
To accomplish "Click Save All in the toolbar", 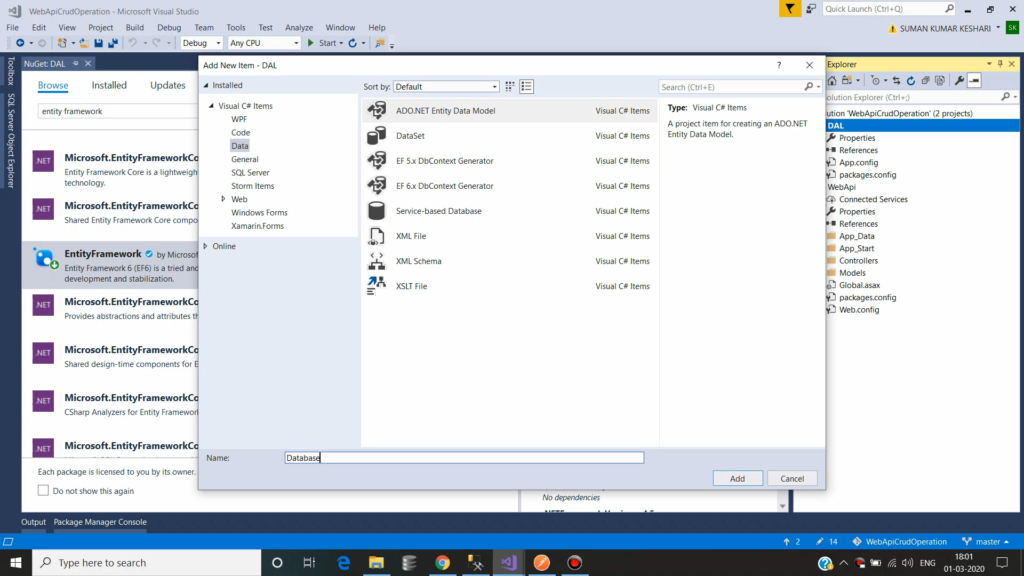I will pyautogui.click(x=113, y=43).
